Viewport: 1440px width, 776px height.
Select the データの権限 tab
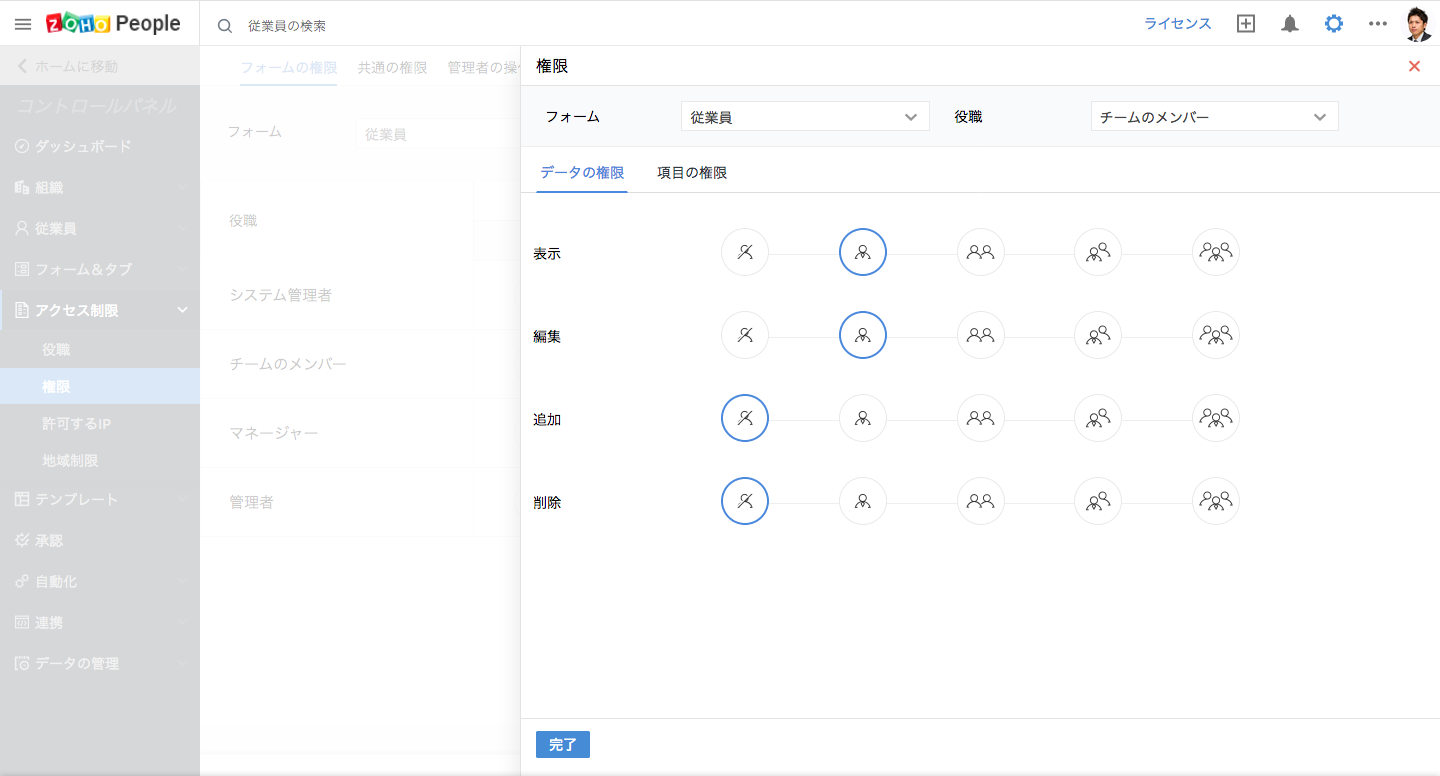(582, 173)
